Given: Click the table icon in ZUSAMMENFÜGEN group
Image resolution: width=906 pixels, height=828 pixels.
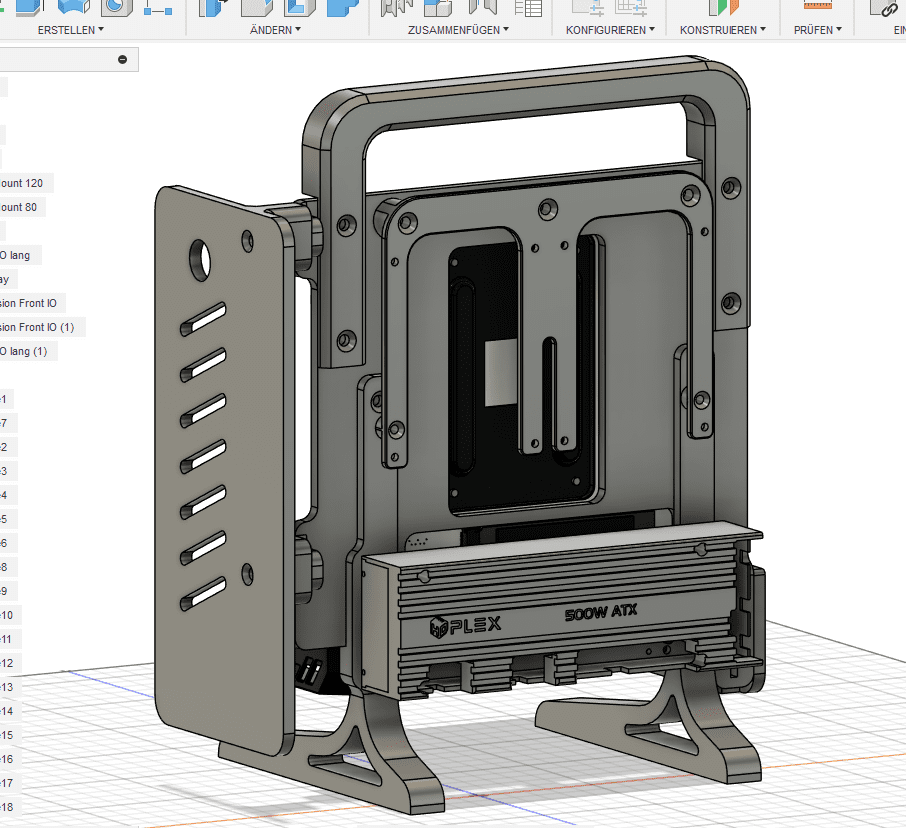Looking at the screenshot, I should (527, 7).
